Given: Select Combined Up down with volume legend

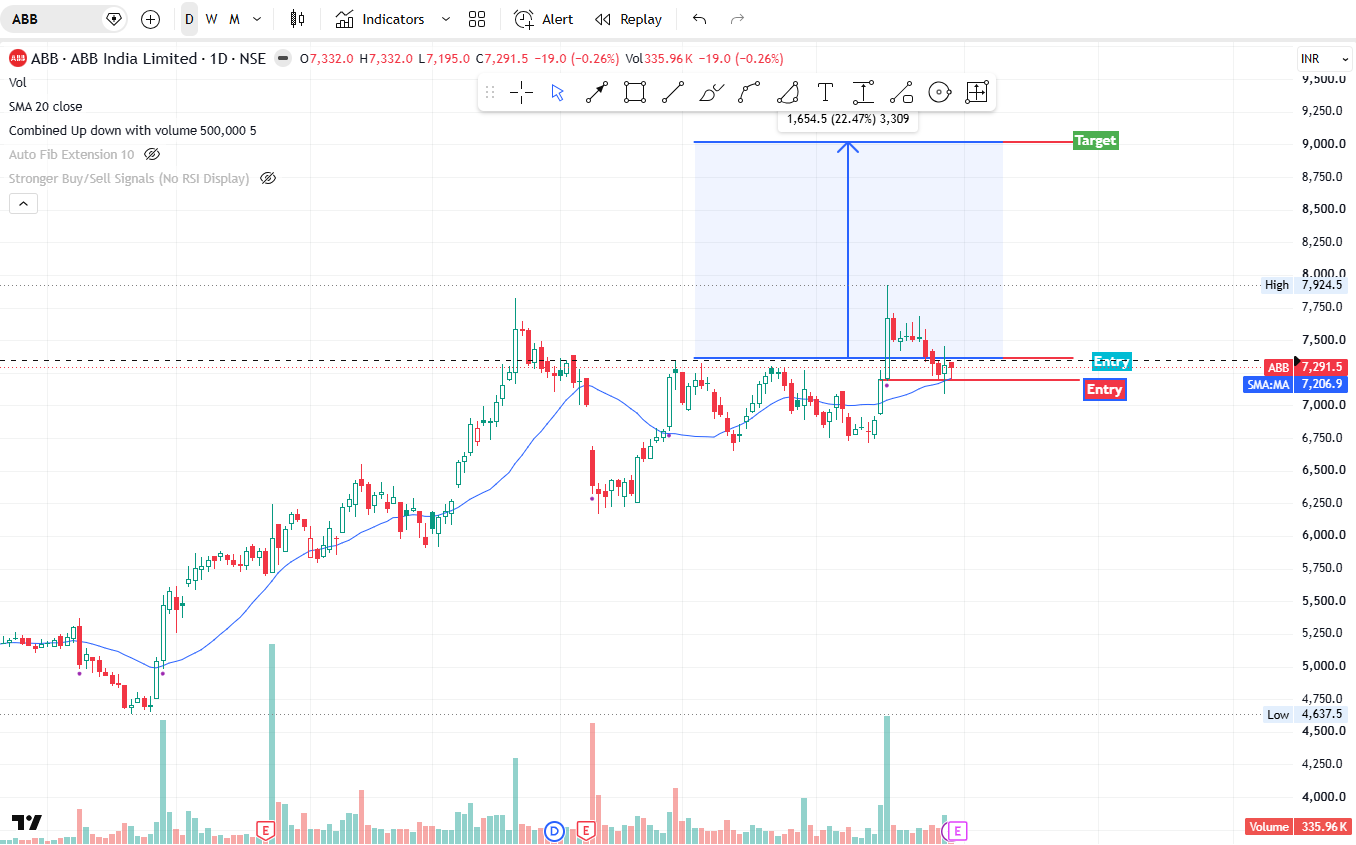Looking at the screenshot, I should 133,130.
